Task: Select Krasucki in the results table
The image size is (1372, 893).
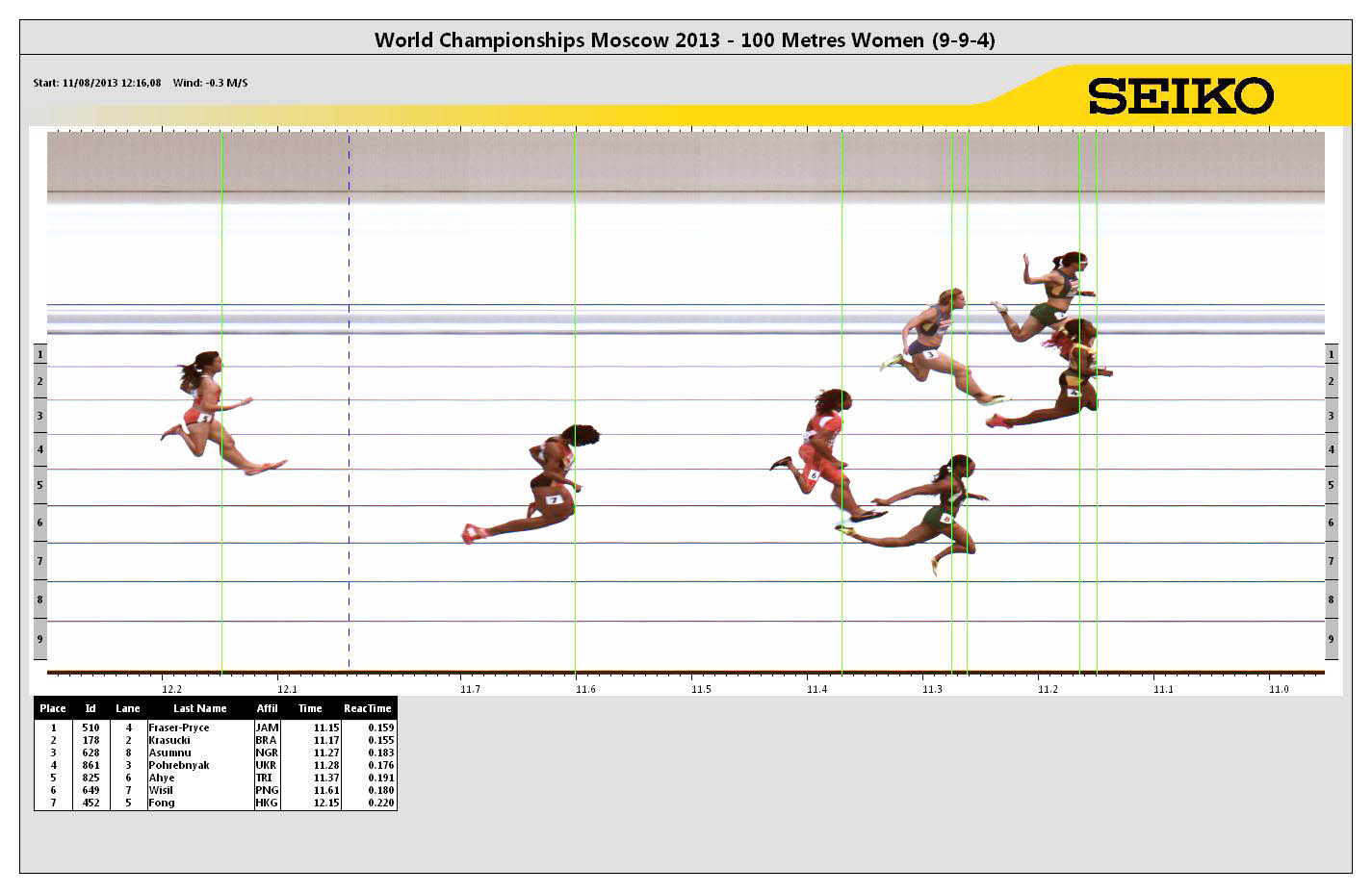Action: click(x=169, y=740)
